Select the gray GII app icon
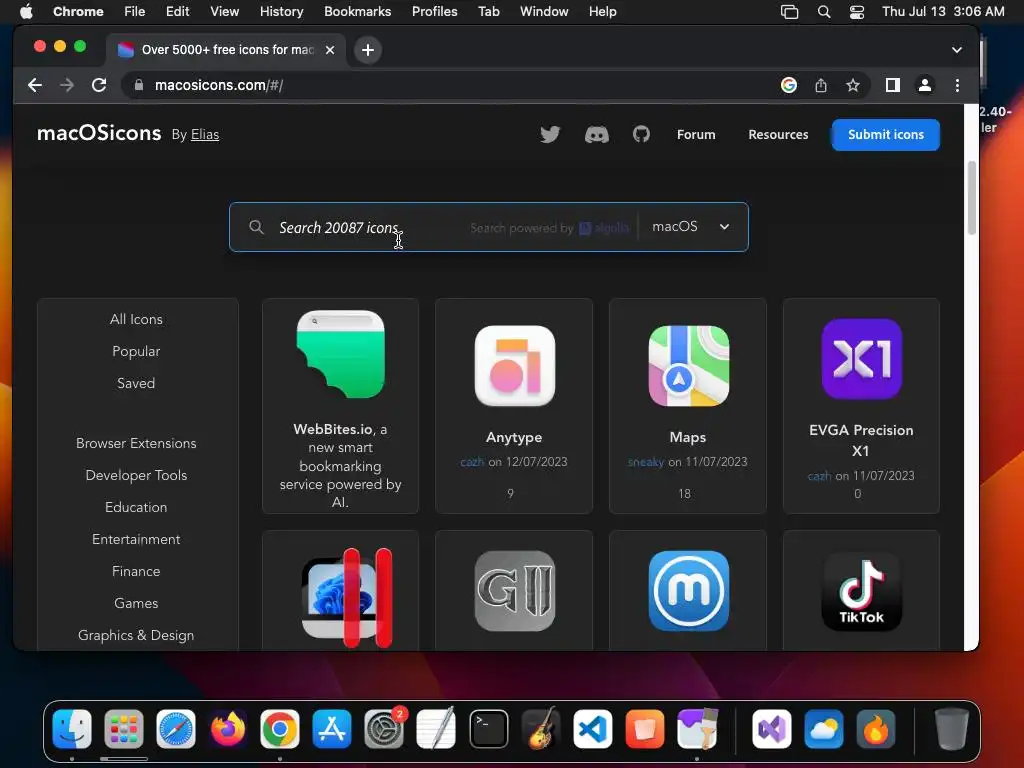Viewport: 1024px width, 768px height. pos(515,591)
